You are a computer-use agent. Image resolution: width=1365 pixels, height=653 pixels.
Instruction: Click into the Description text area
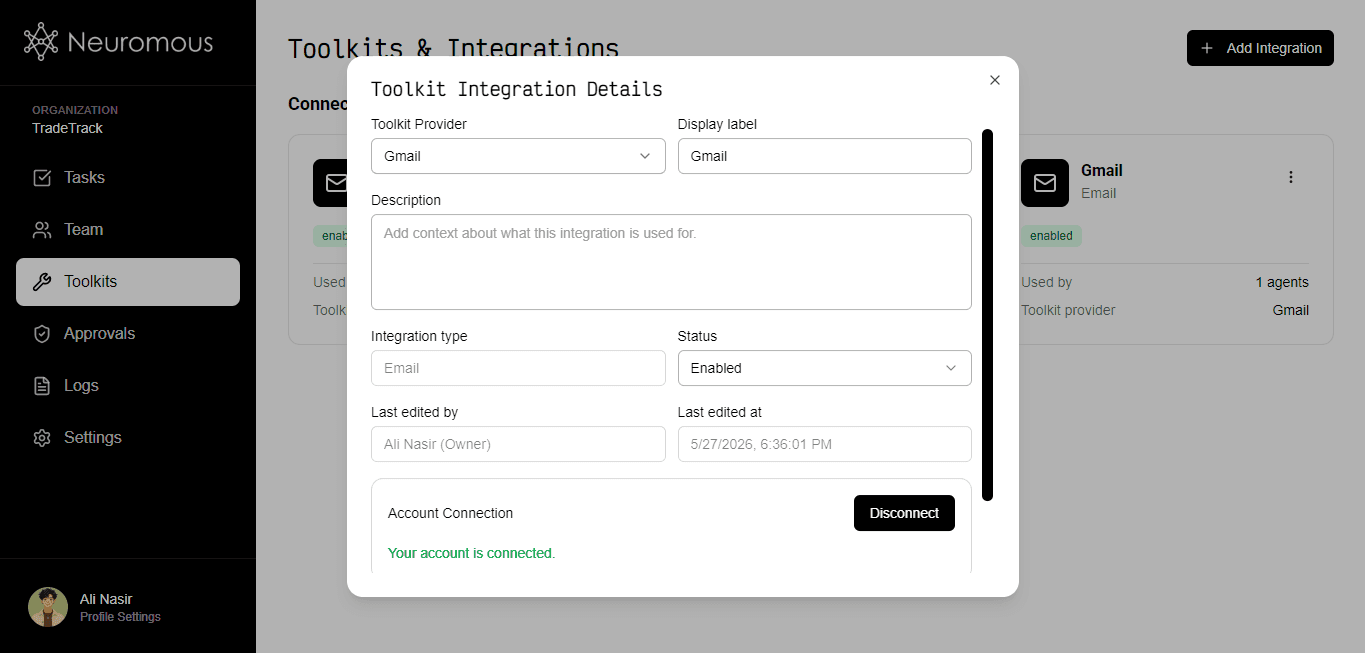[x=671, y=262]
